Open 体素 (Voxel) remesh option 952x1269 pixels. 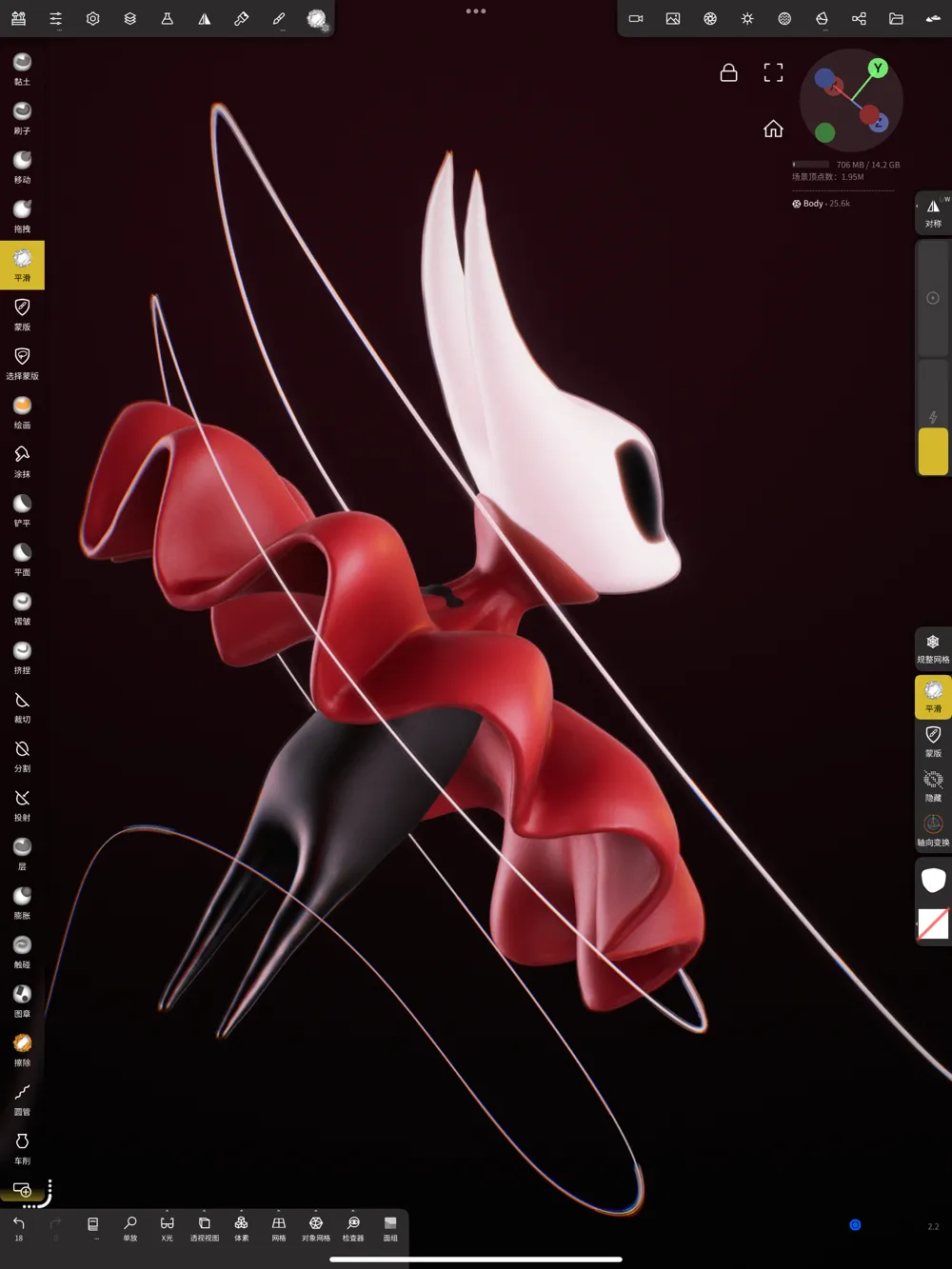242,1227
